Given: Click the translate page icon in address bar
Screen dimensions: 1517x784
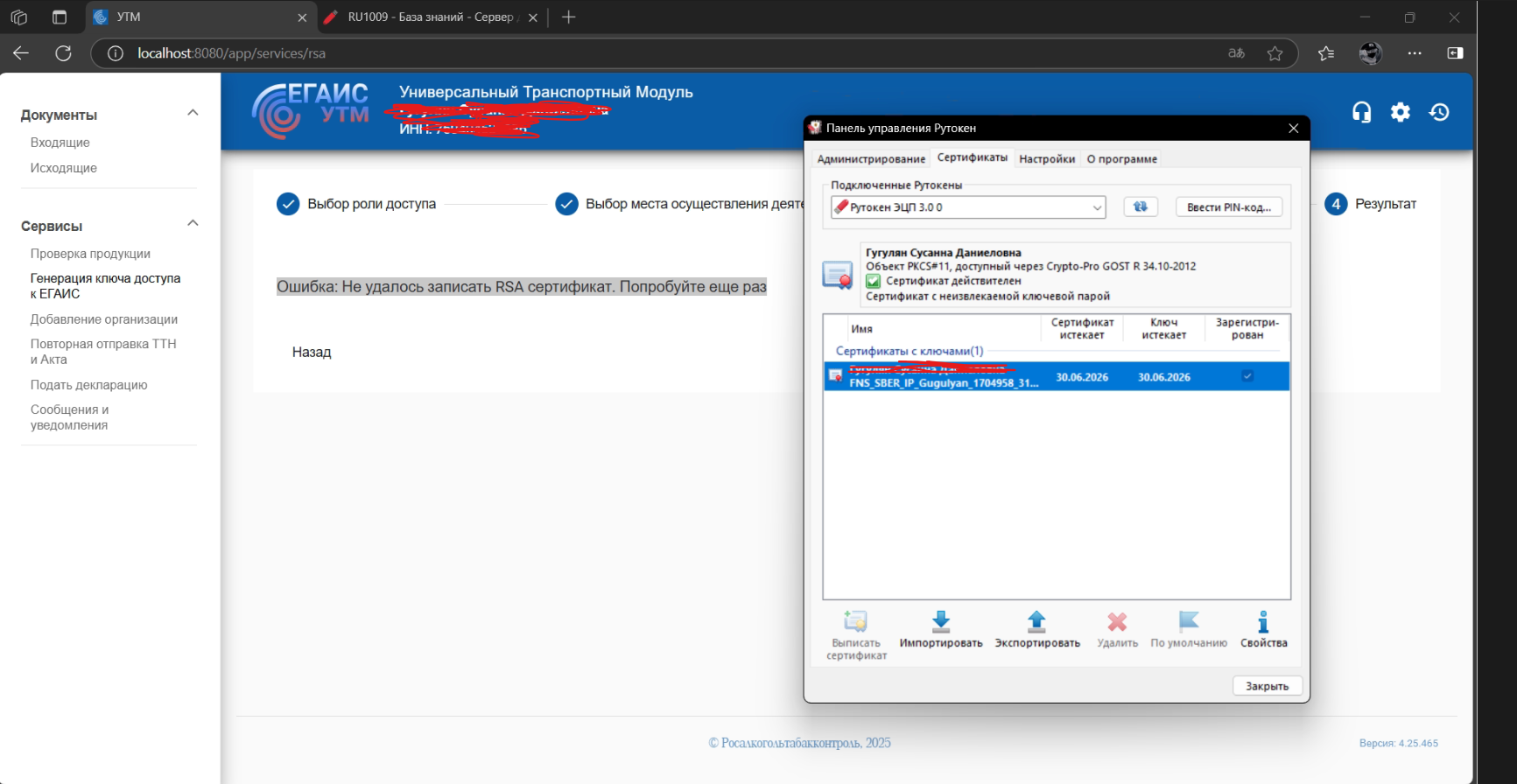Looking at the screenshot, I should tap(1236, 53).
